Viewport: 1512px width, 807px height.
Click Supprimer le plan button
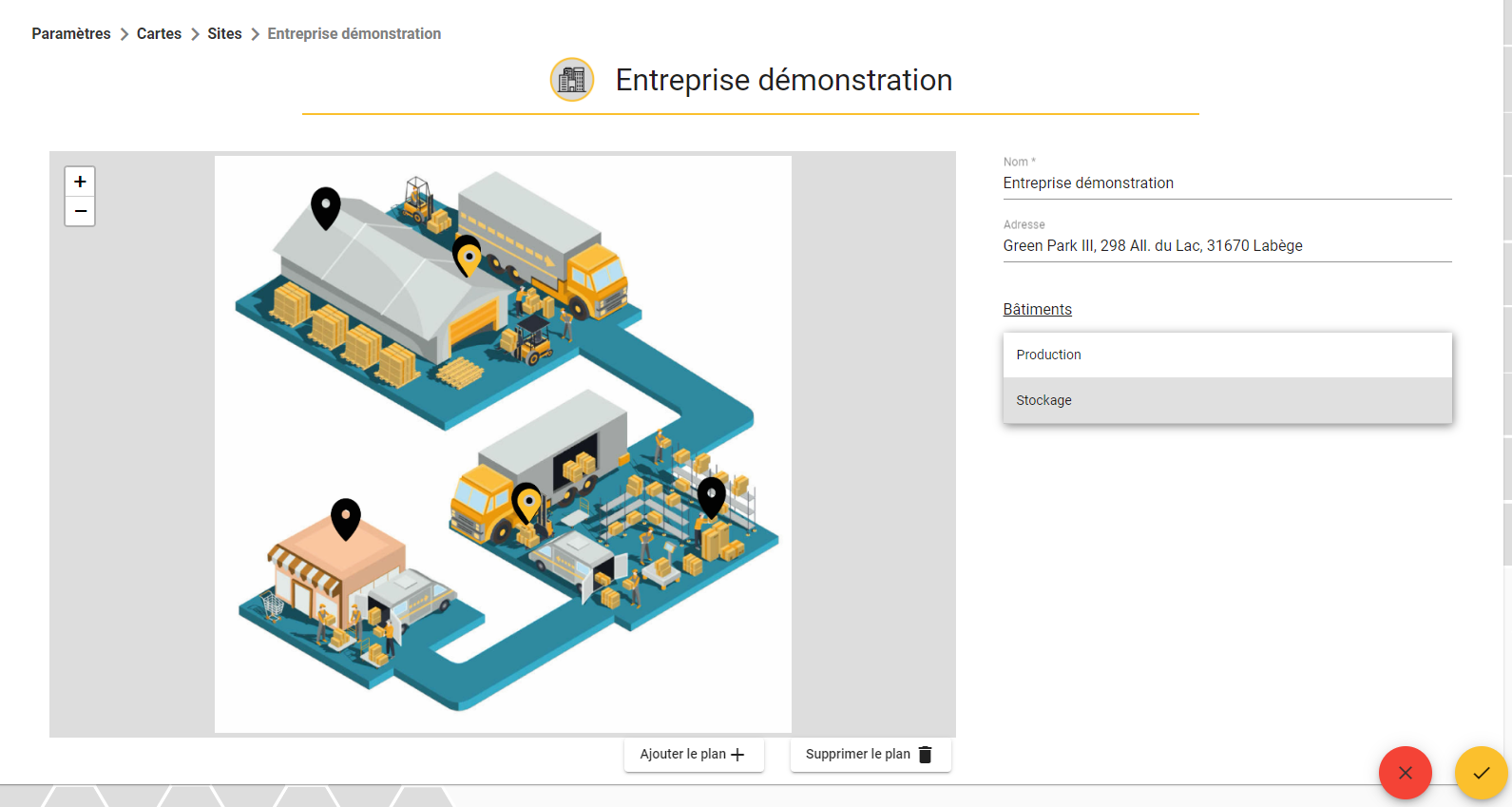click(871, 754)
